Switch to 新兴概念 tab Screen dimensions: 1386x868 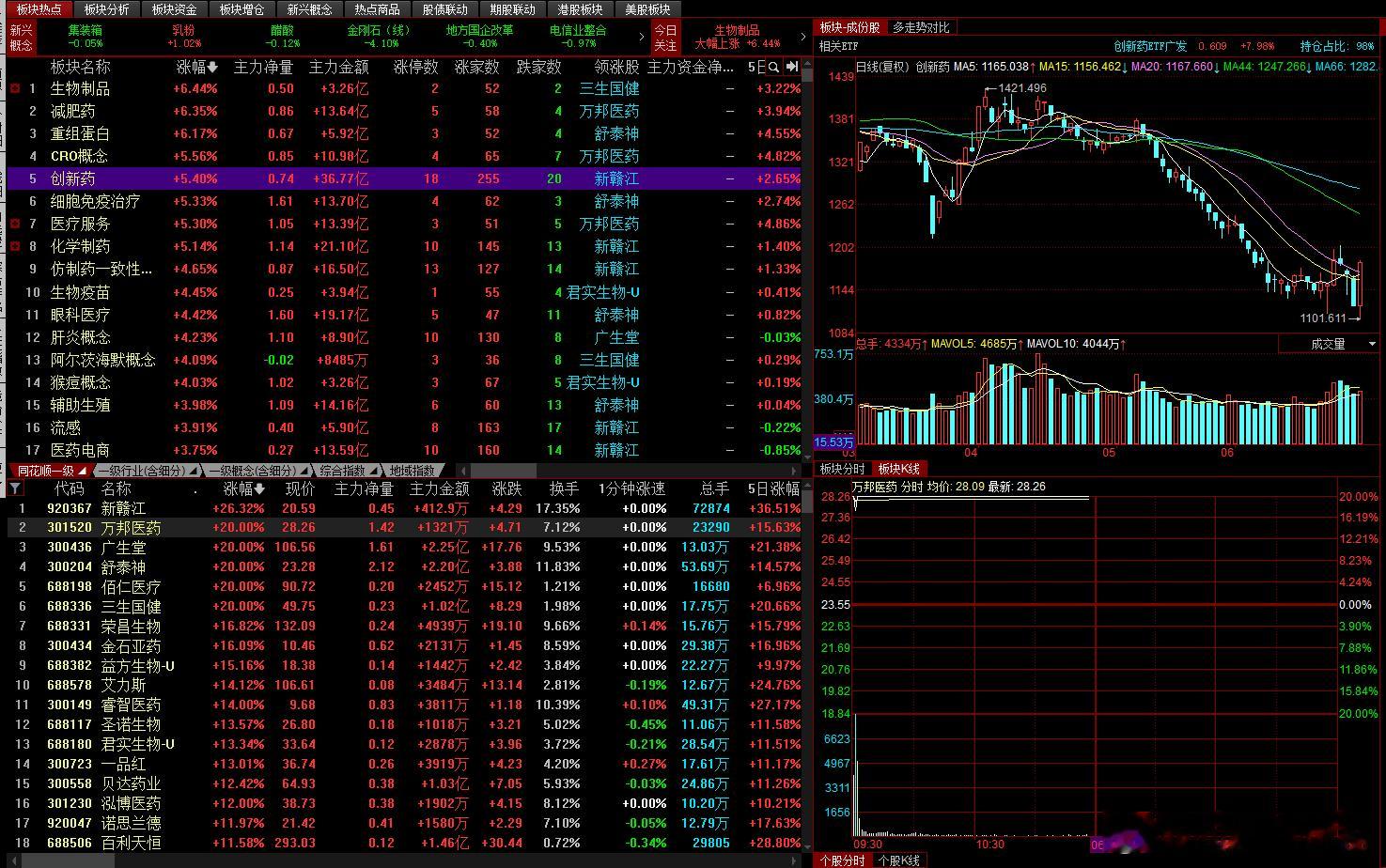309,9
